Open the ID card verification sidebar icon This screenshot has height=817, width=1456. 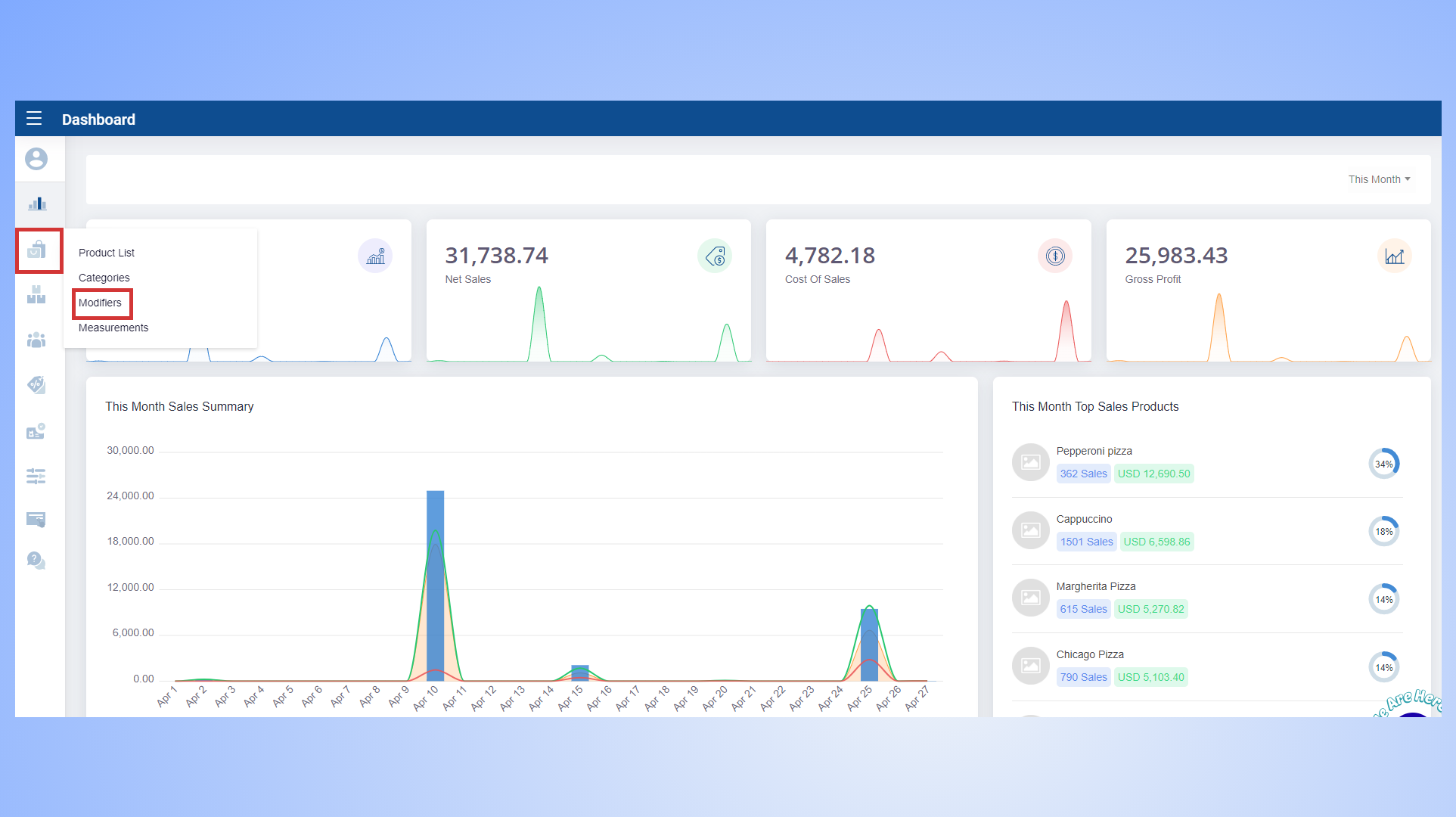tap(36, 431)
